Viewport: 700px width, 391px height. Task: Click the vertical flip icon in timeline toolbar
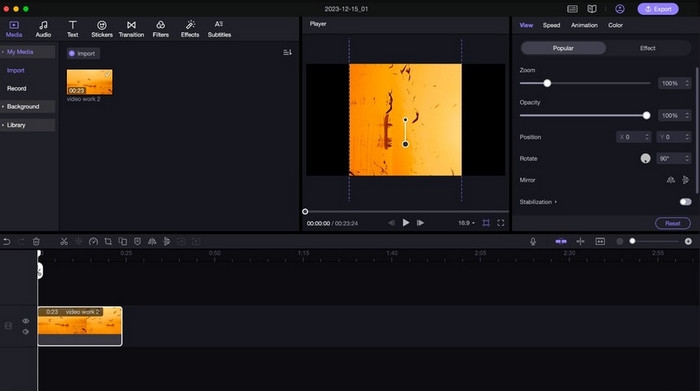(167, 241)
